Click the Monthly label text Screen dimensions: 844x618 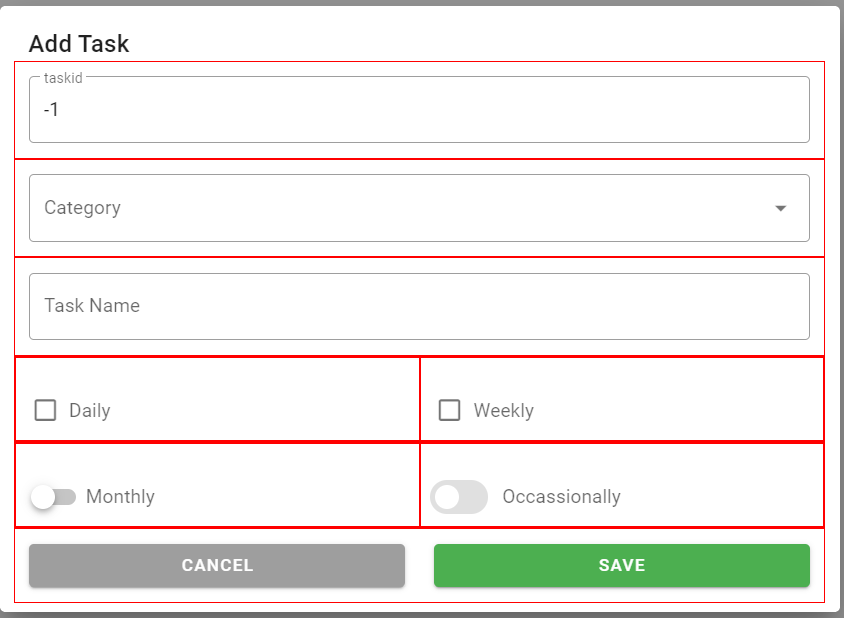pos(120,497)
